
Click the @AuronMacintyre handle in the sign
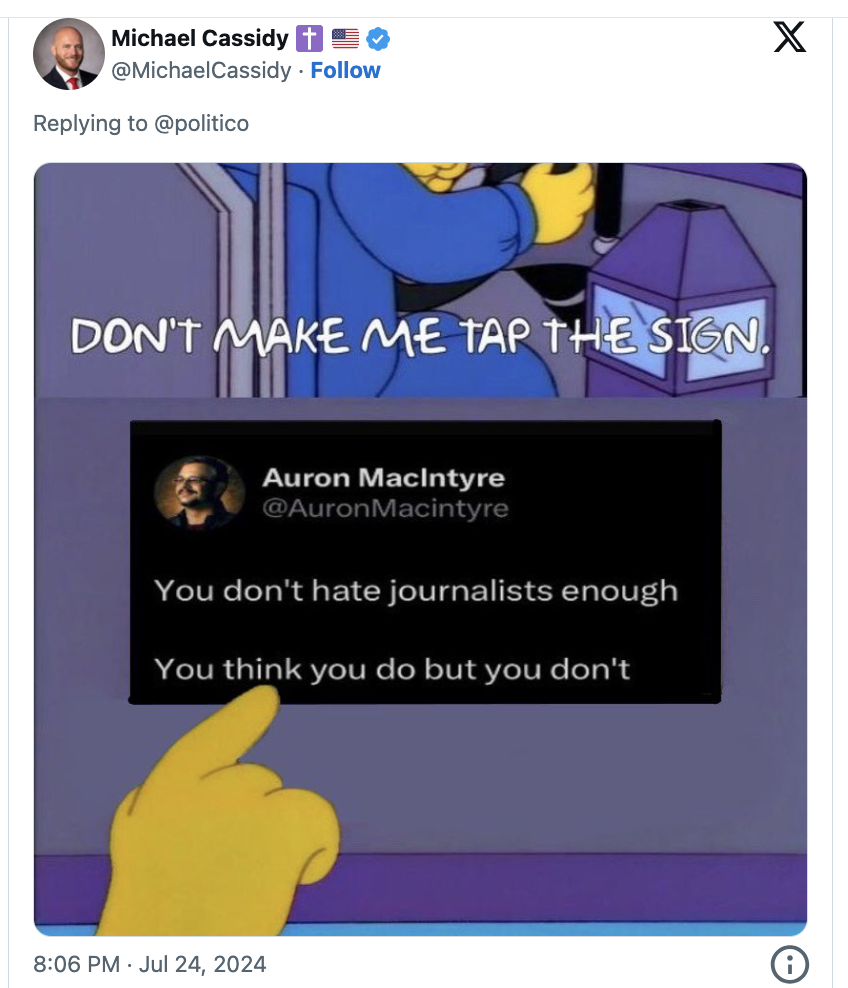tap(385, 508)
